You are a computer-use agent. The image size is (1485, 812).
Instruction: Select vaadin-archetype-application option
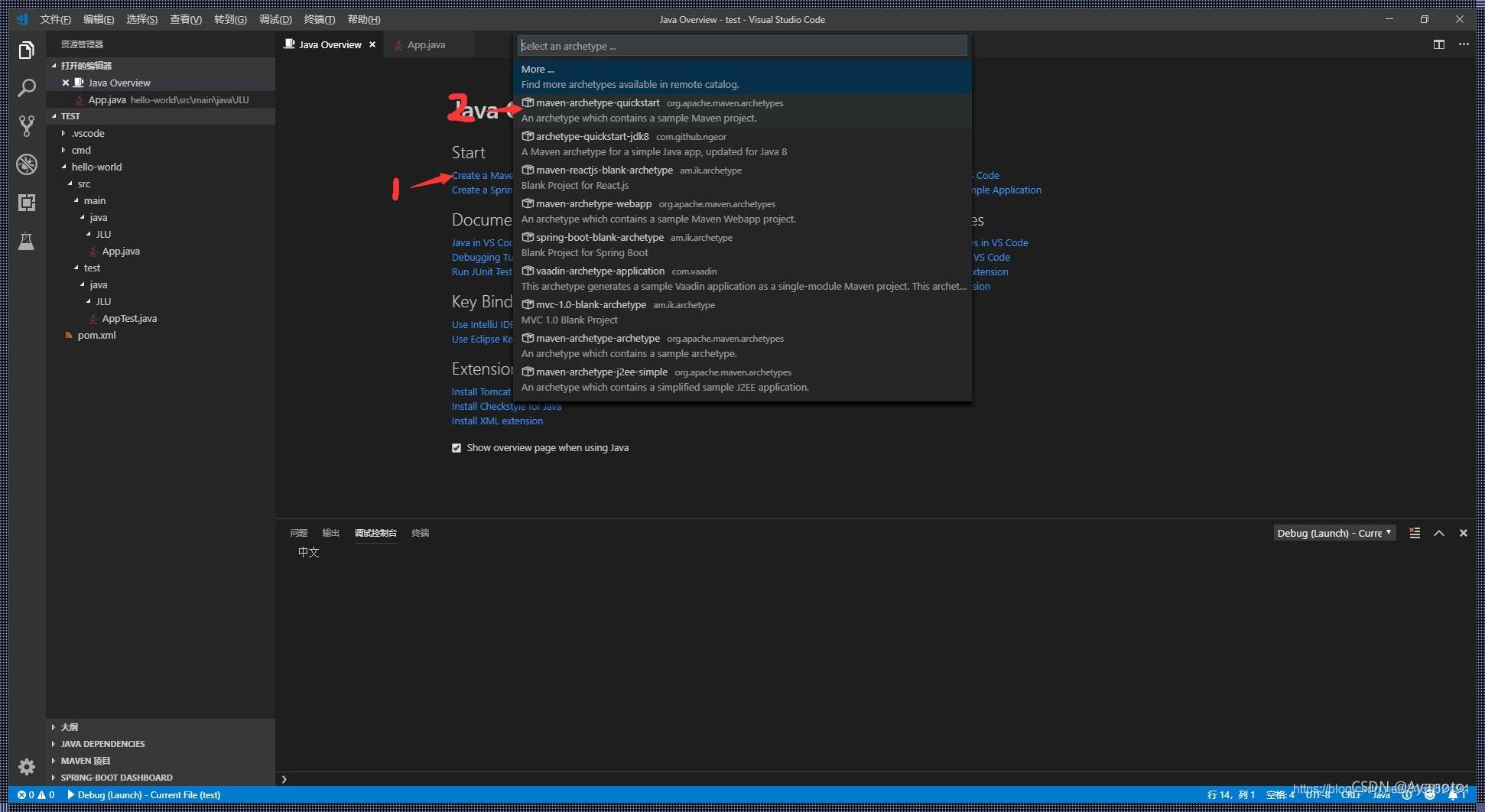tap(742, 278)
